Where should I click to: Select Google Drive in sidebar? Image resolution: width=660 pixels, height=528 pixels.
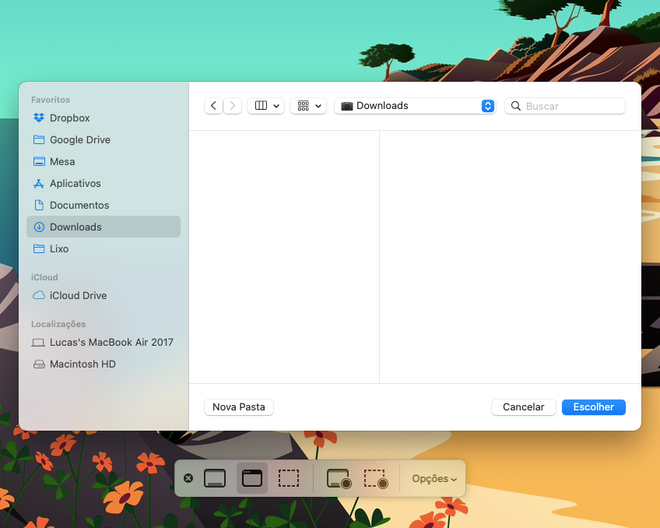104,140
